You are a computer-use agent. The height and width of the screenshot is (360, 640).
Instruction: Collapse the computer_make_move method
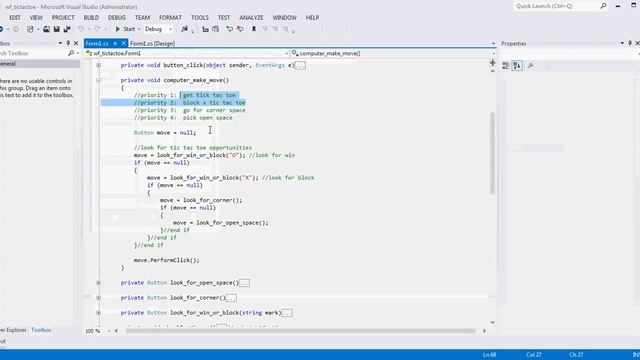(98, 80)
